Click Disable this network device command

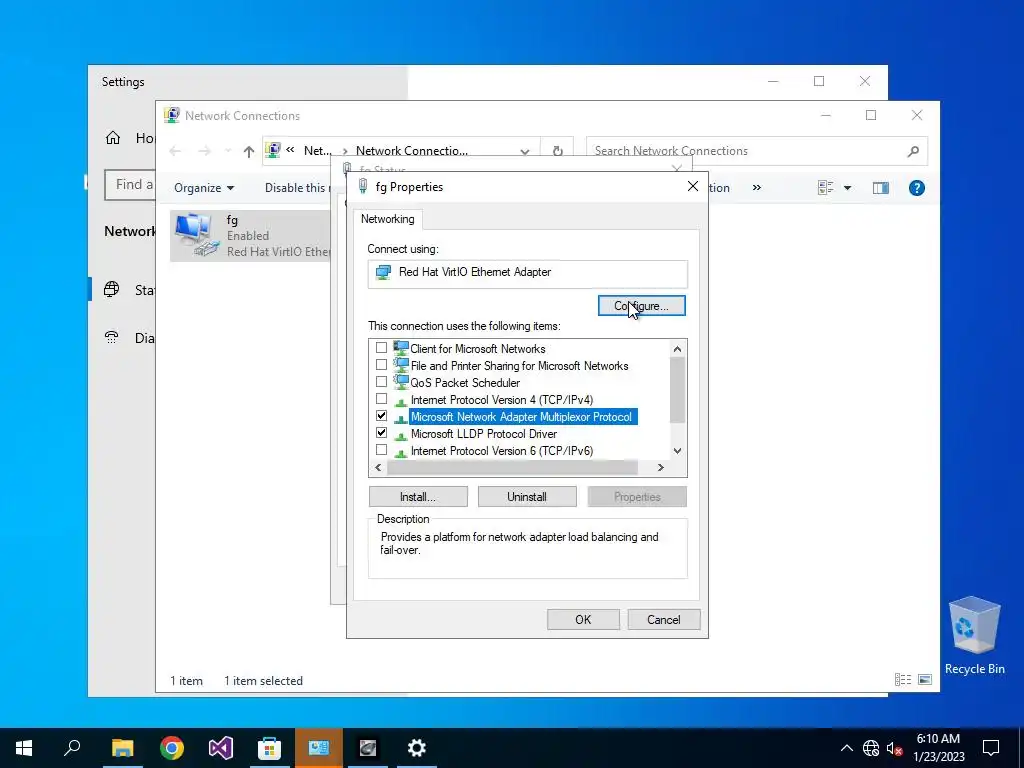[x=297, y=188]
